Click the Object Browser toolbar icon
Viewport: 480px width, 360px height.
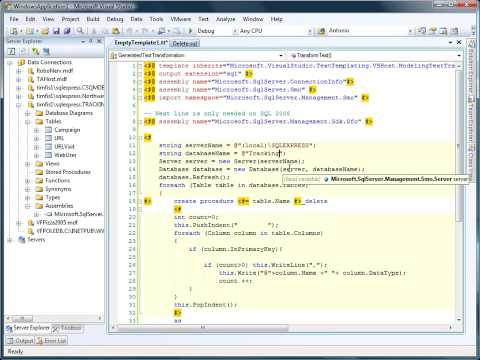click(x=443, y=31)
